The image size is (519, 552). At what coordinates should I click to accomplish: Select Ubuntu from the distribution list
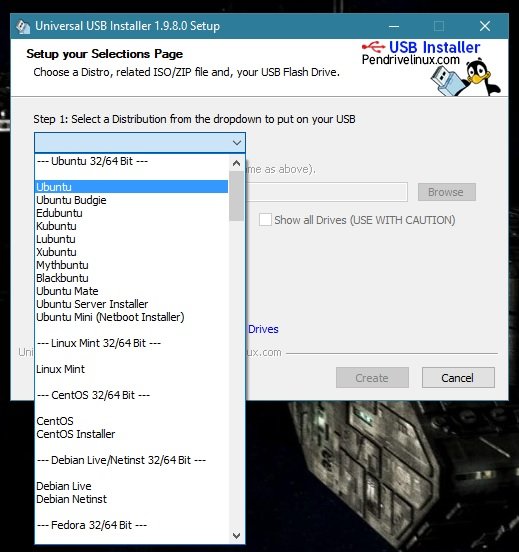pyautogui.click(x=131, y=187)
